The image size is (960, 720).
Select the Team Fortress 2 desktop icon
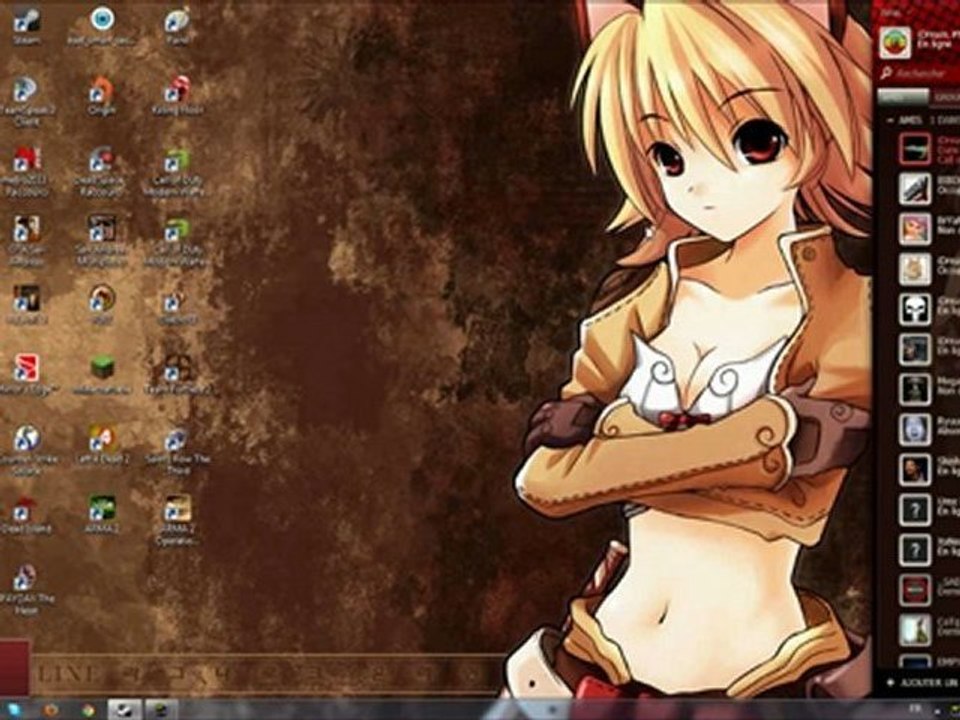click(x=178, y=373)
